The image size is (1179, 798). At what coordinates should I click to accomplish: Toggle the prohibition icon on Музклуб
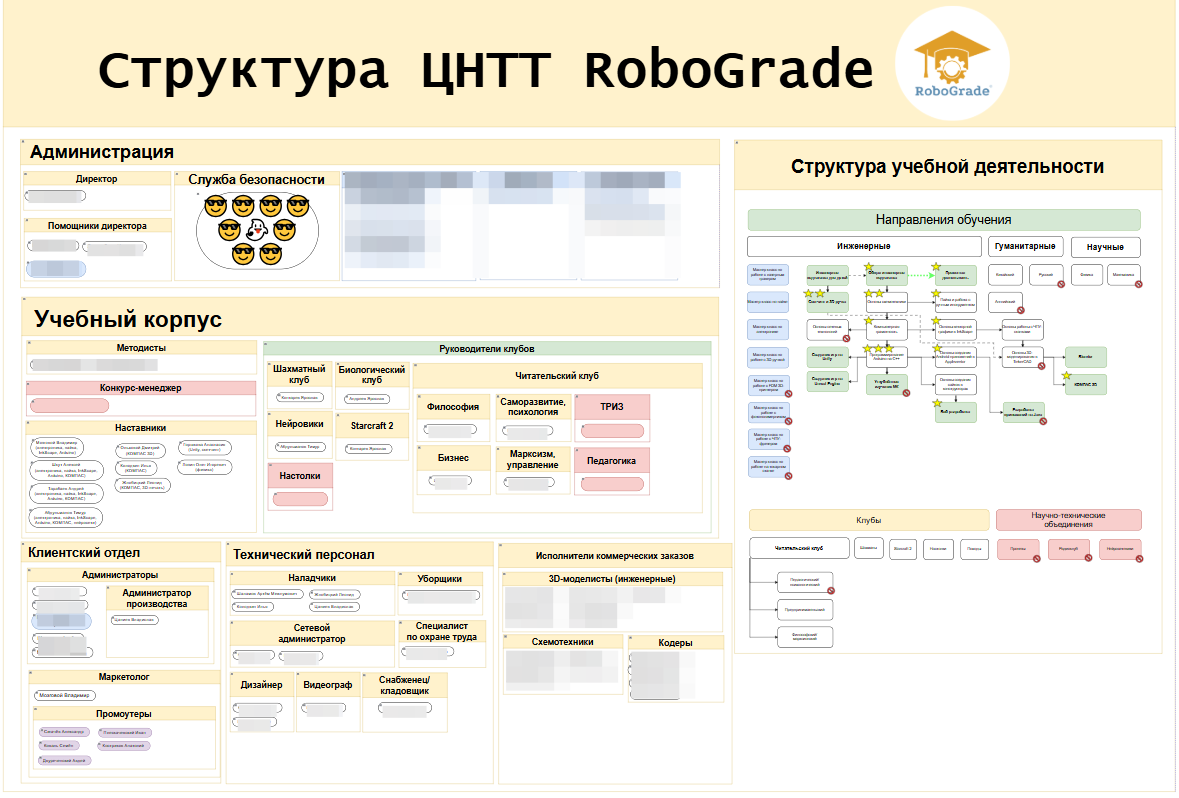click(1088, 556)
